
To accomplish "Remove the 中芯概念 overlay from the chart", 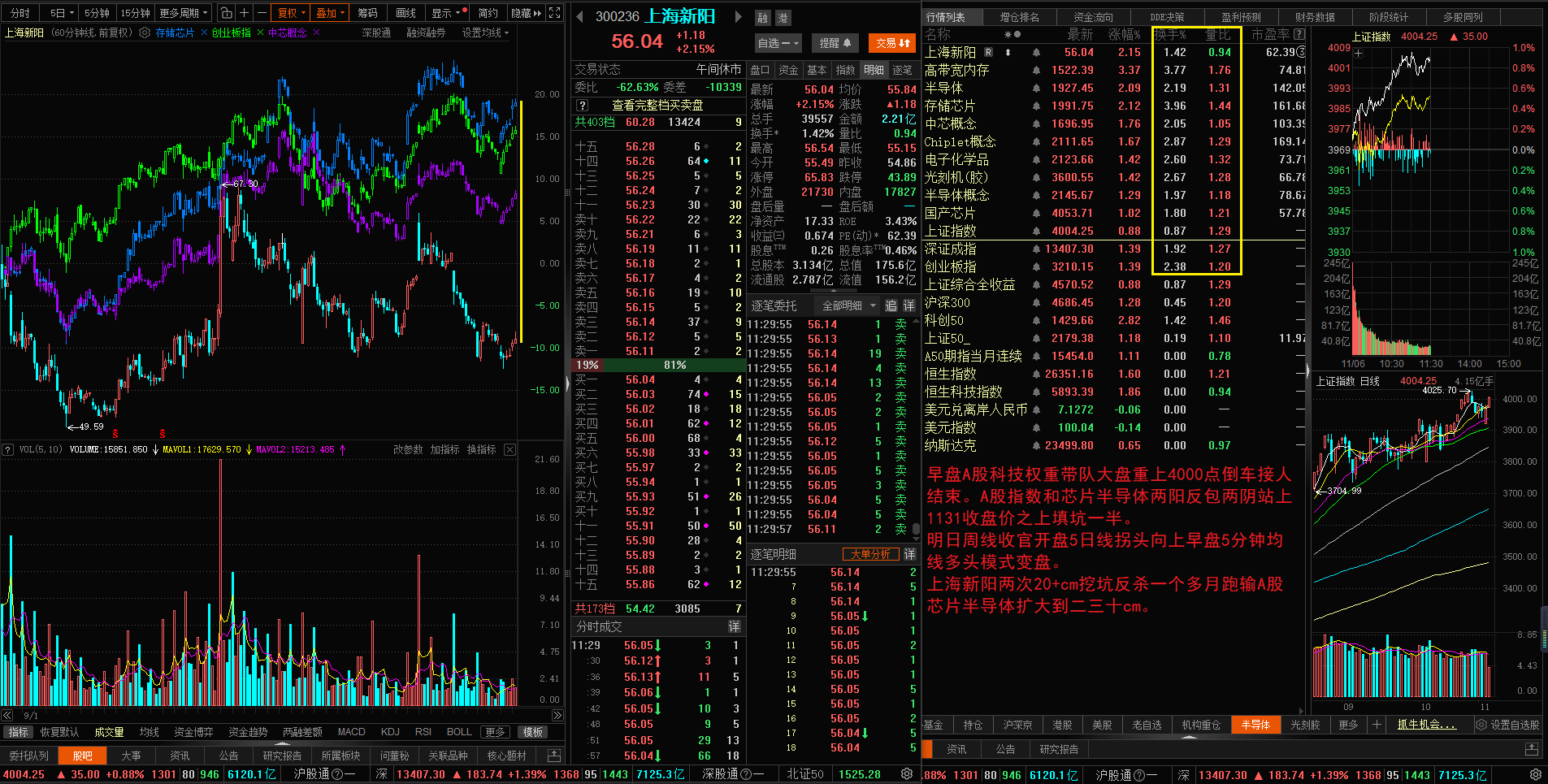I will click(316, 32).
